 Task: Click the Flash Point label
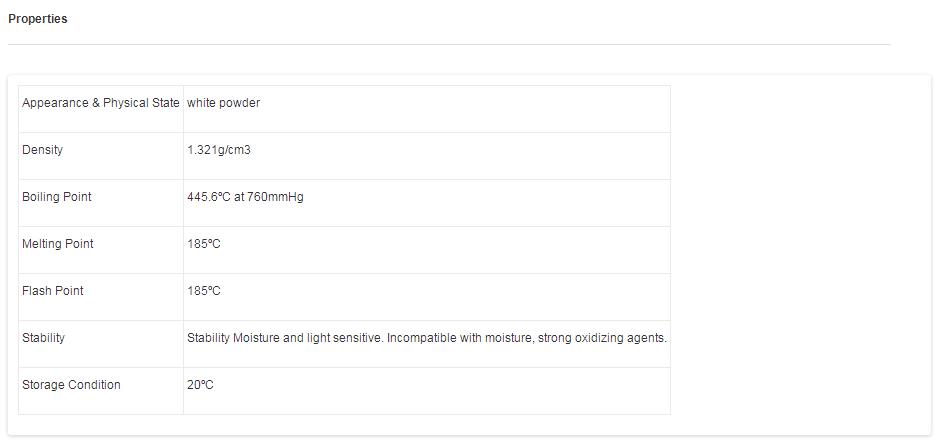[52, 291]
